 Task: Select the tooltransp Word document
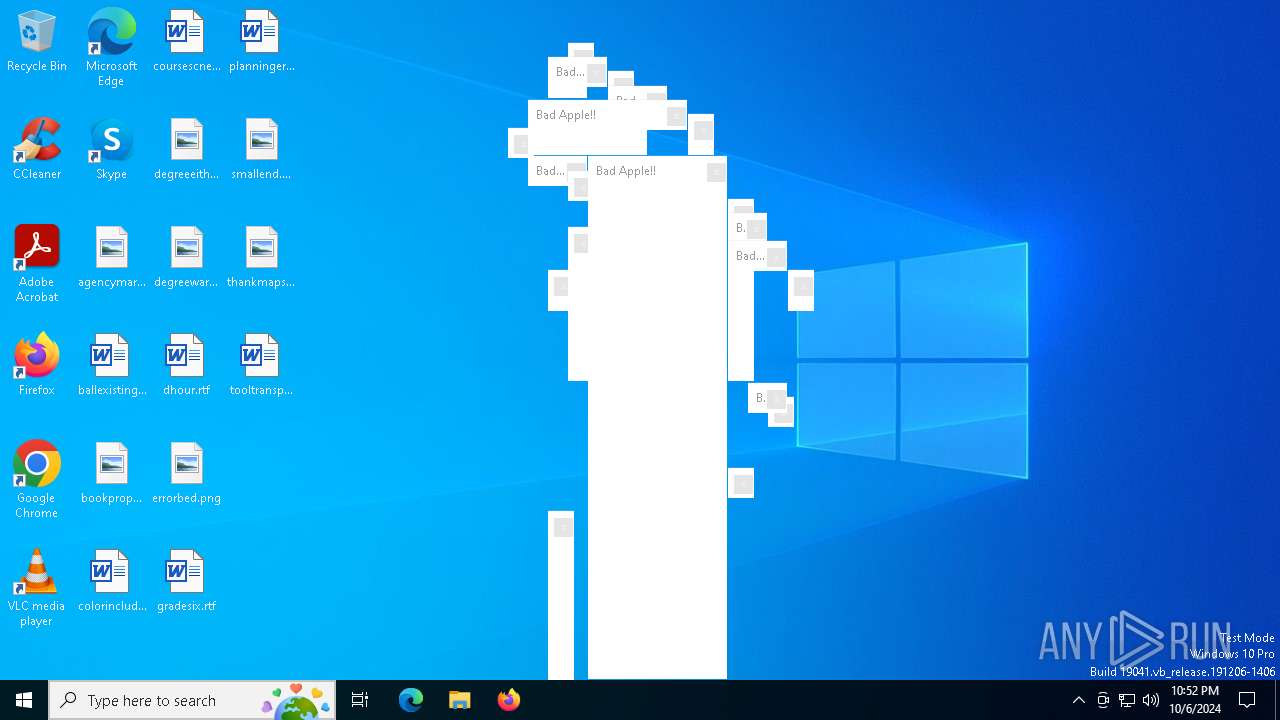261,366
